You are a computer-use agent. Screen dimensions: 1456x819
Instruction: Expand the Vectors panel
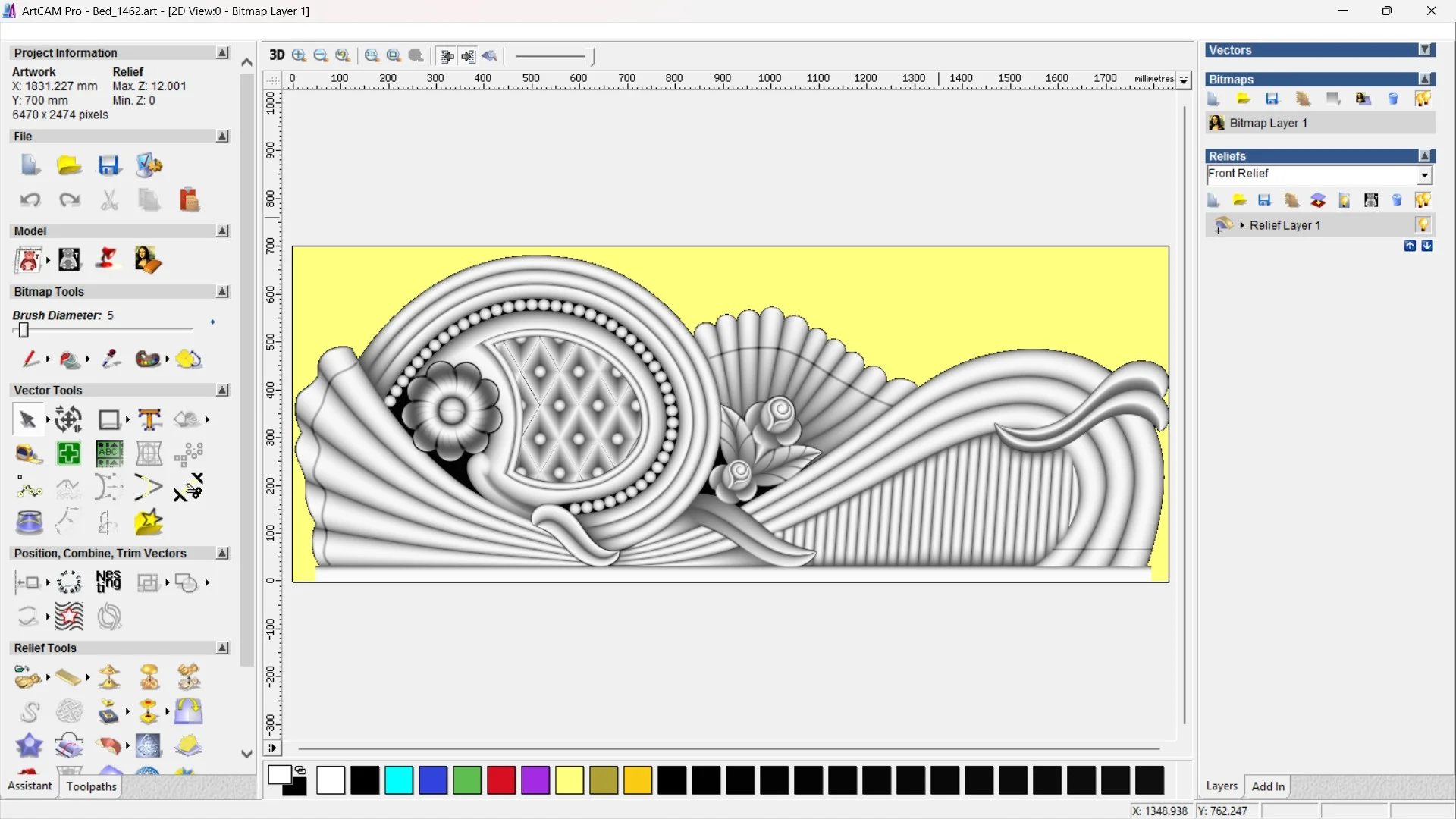[x=1425, y=50]
